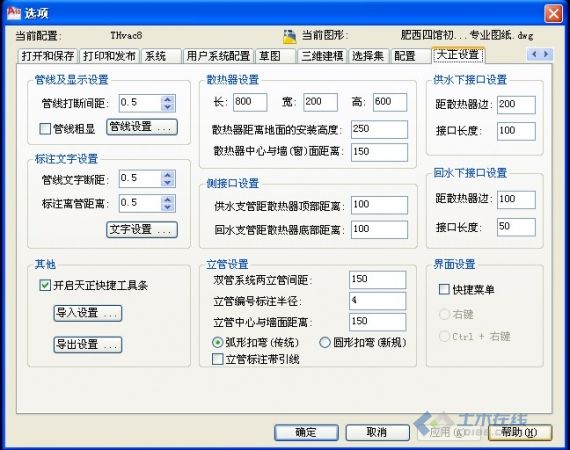Open 文字设置 ... dialog button
570x450 pixels.
coord(142,229)
